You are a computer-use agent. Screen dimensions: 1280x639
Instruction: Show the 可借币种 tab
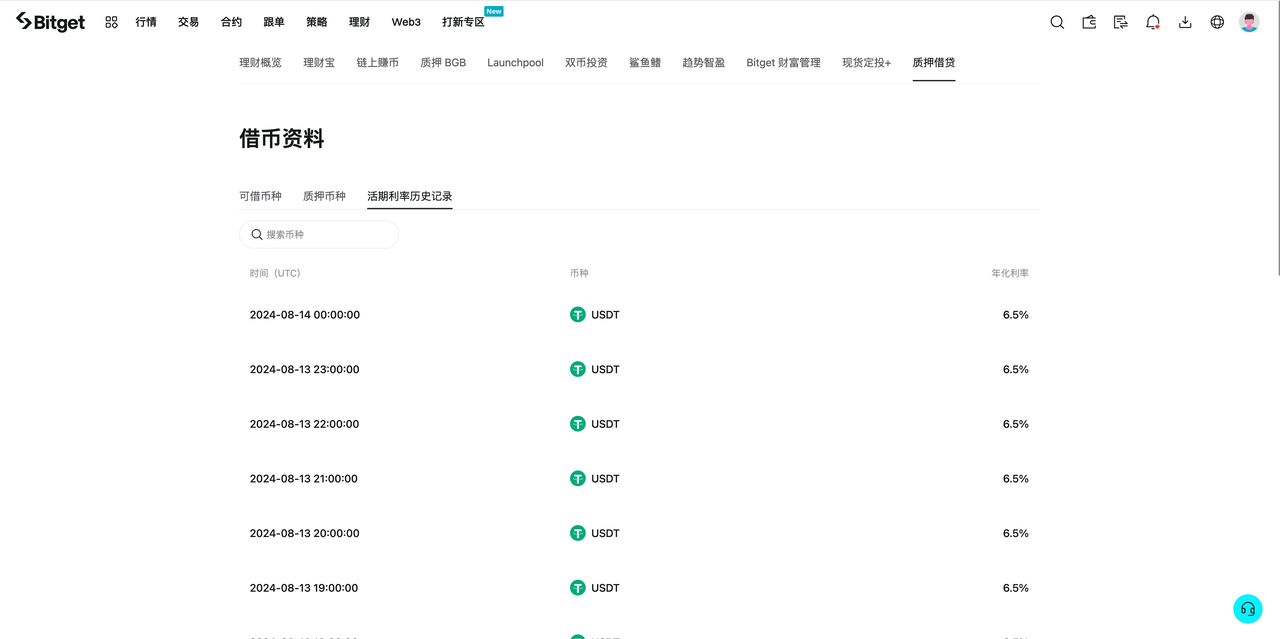(x=260, y=196)
